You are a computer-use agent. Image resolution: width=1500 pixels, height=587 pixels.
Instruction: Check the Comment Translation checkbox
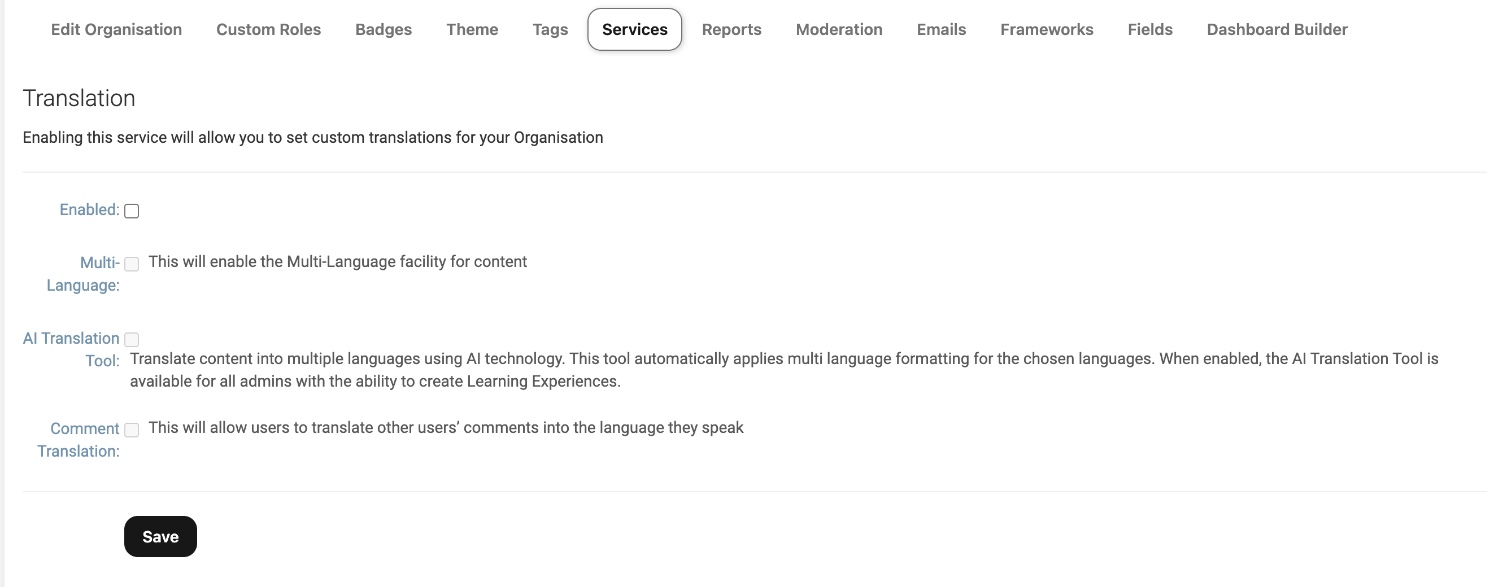(x=131, y=430)
